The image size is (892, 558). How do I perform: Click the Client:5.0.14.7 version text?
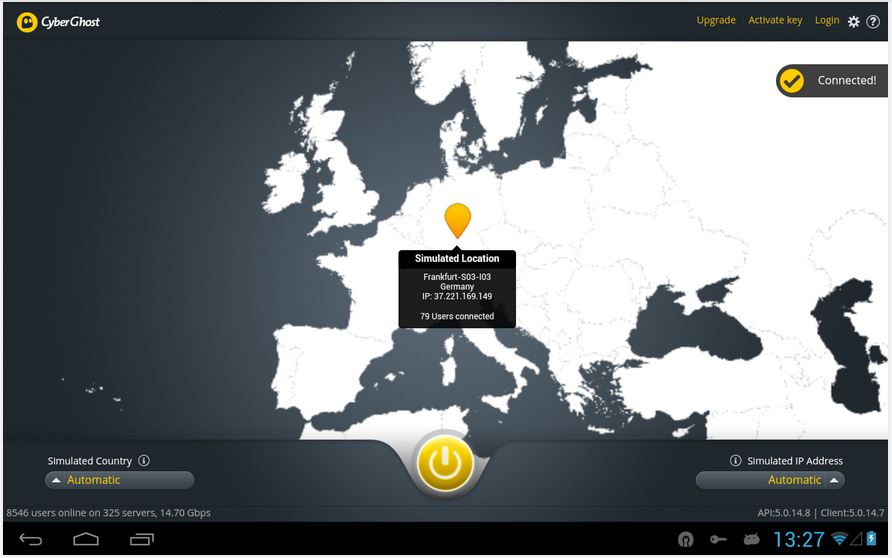tap(852, 513)
